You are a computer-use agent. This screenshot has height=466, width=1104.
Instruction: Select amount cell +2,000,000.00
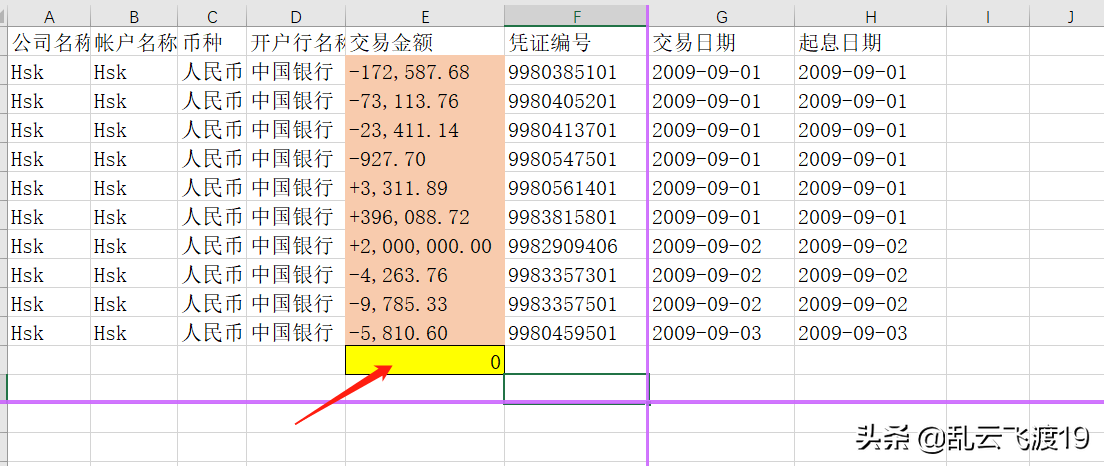click(x=425, y=246)
